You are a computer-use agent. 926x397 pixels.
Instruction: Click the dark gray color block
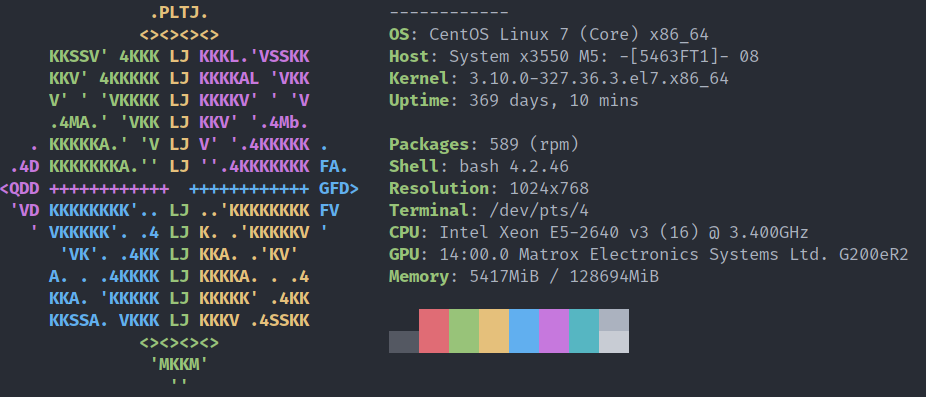coord(404,342)
